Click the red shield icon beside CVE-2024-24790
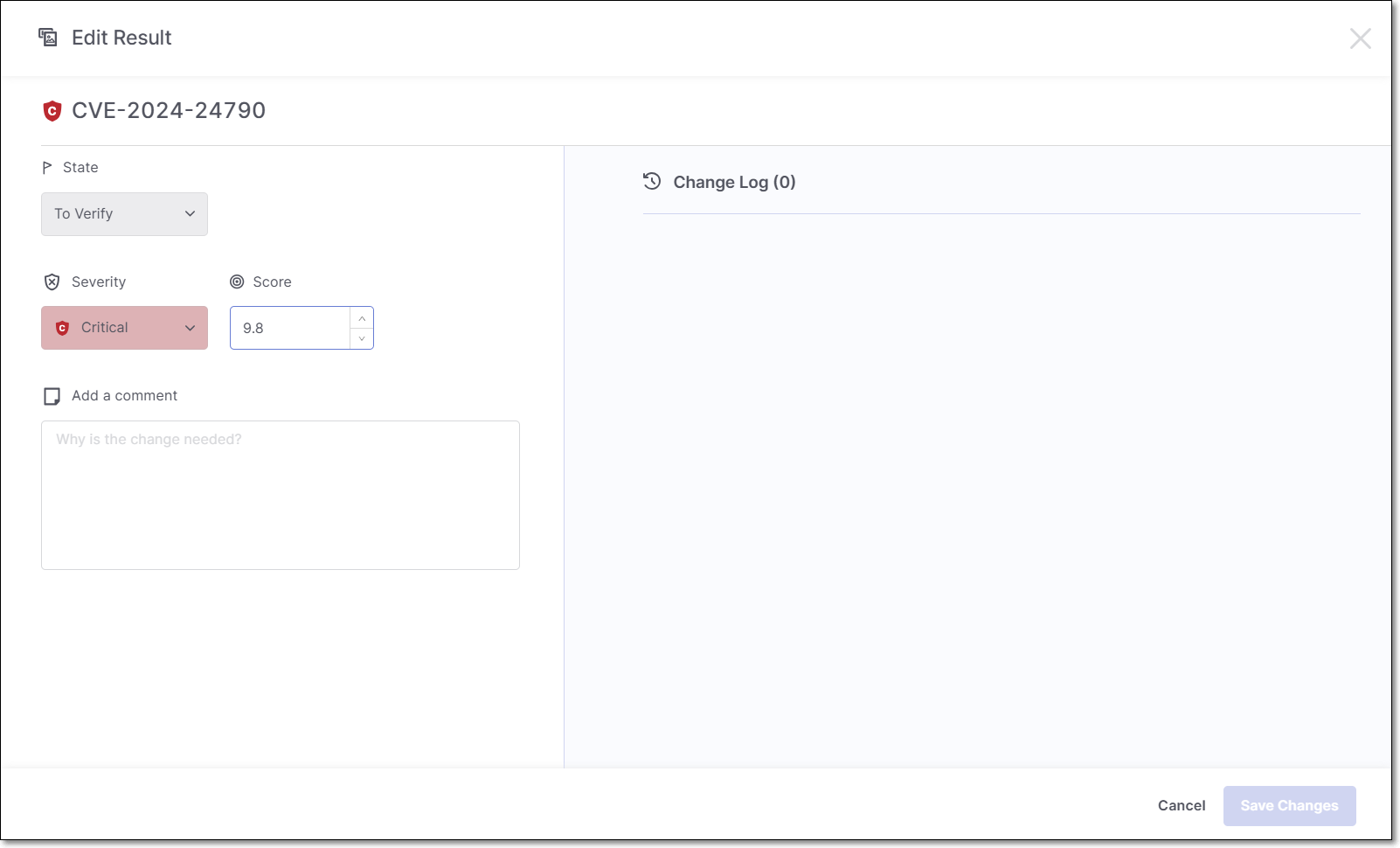This screenshot has width=1400, height=848. click(x=52, y=111)
